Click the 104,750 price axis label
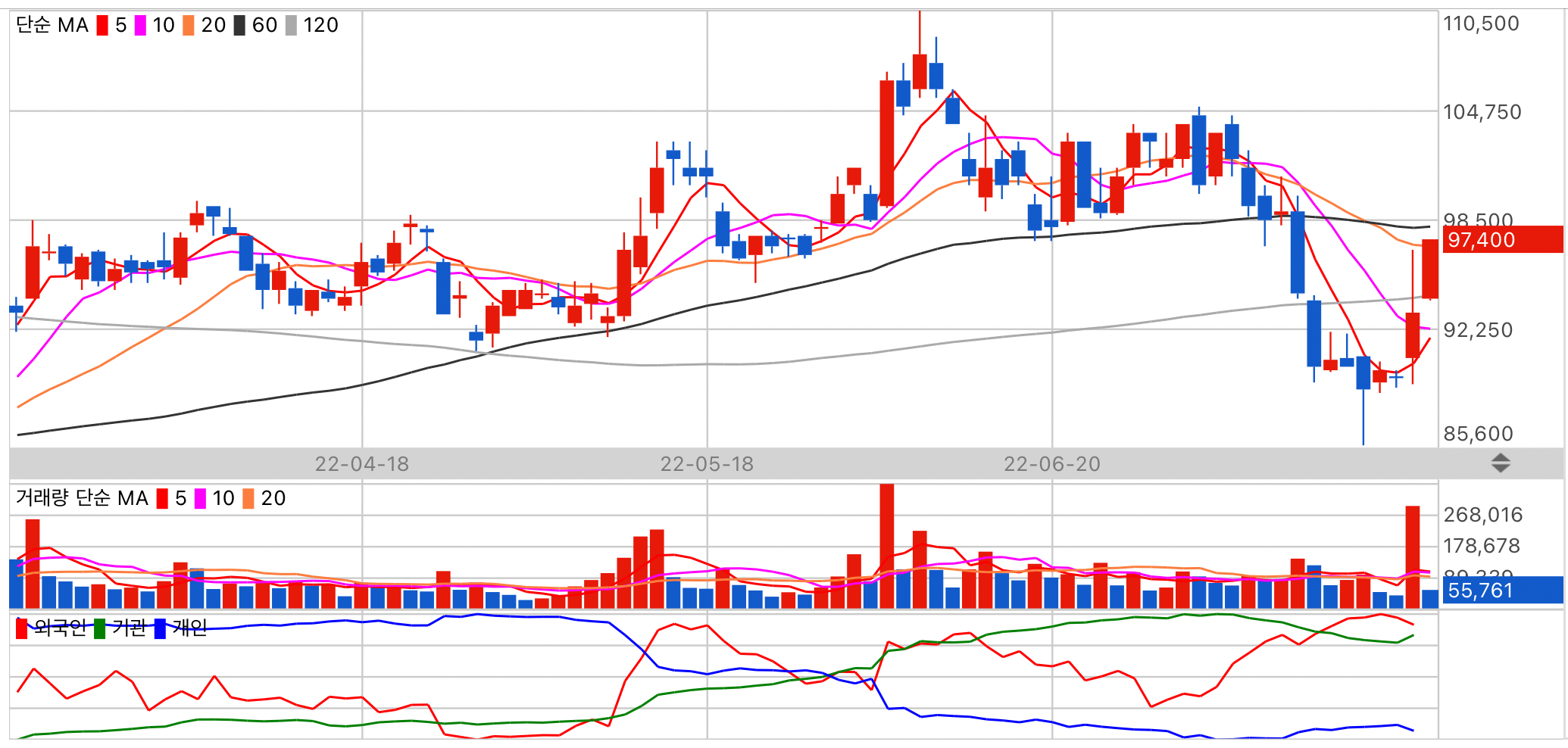 (x=1482, y=112)
